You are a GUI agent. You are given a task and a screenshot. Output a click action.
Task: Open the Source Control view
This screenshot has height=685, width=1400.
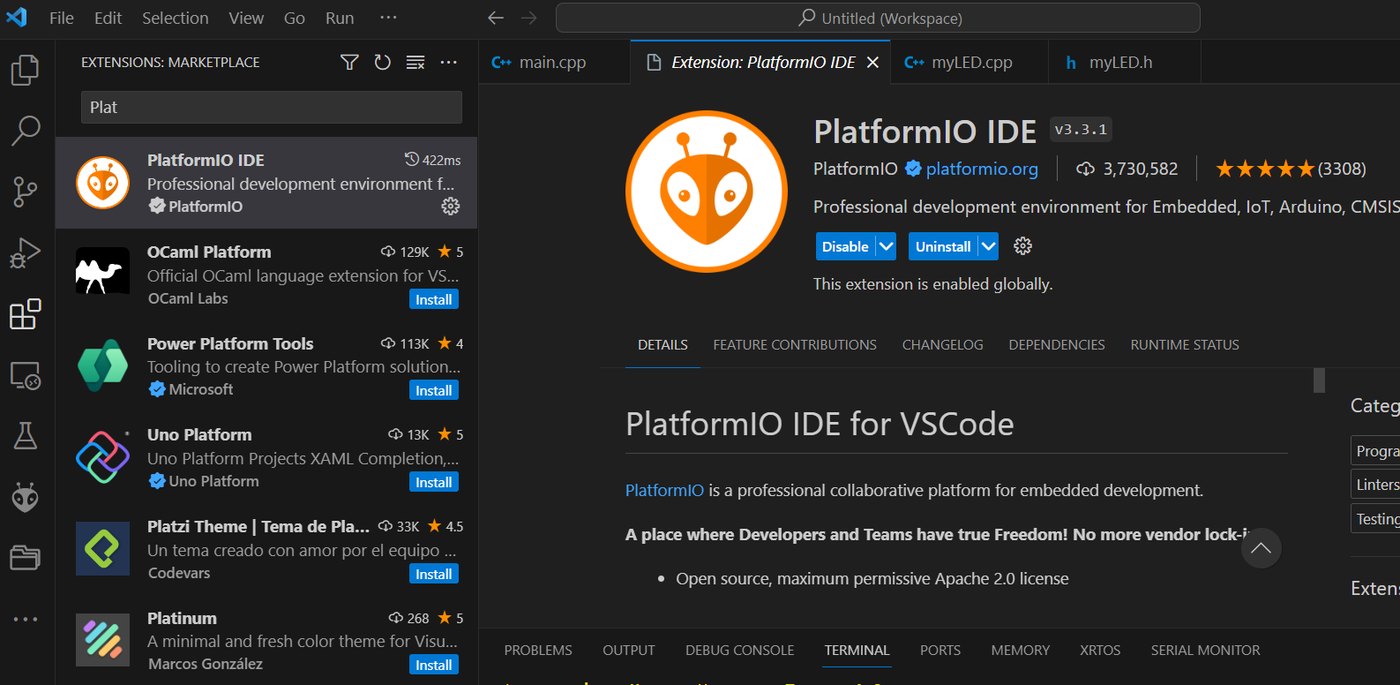click(x=25, y=192)
